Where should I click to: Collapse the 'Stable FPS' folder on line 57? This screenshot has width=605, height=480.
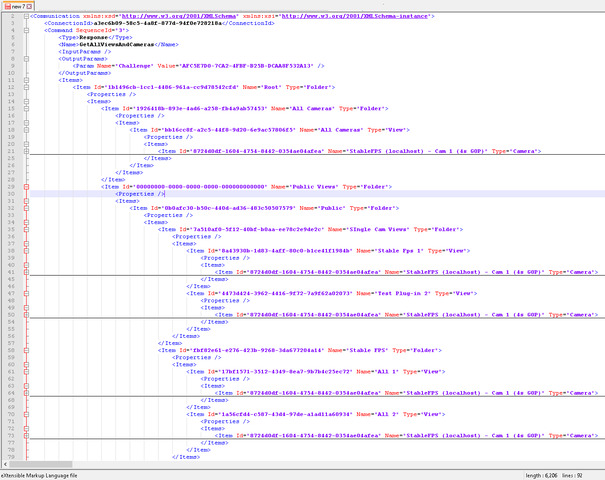coord(26,349)
